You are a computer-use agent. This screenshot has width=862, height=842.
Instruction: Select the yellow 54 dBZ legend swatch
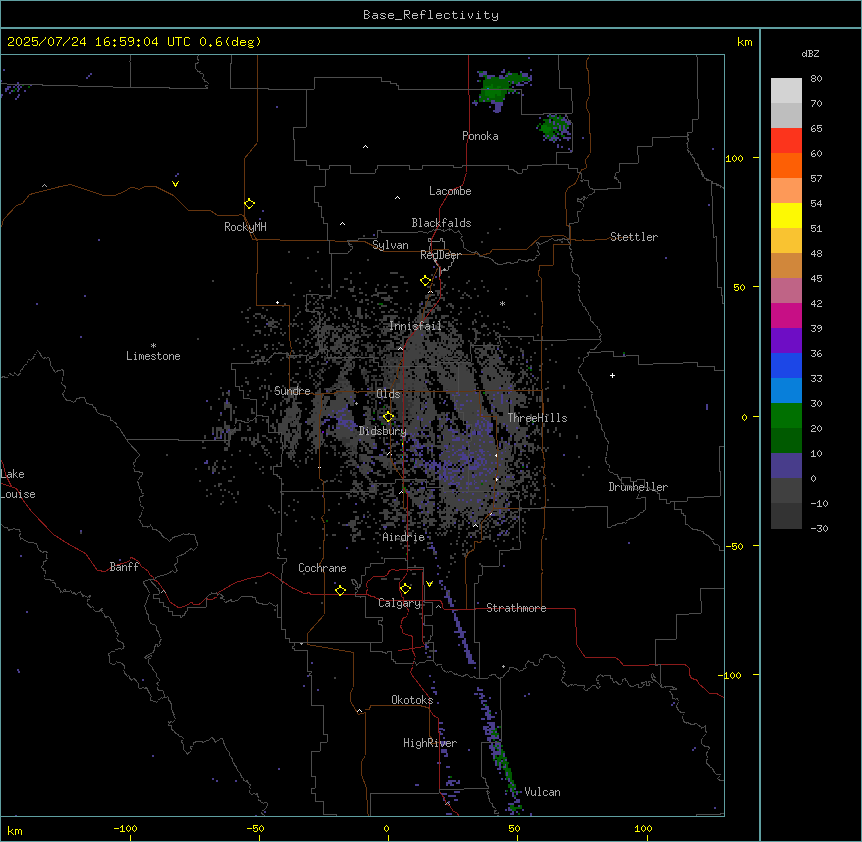tap(786, 215)
